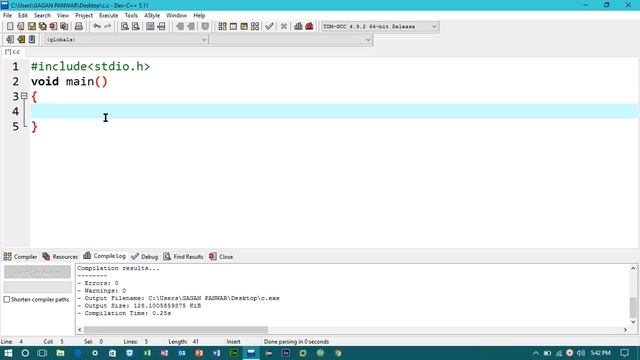The height and width of the screenshot is (360, 640).
Task: Click the void main() code line
Action: coord(69,82)
